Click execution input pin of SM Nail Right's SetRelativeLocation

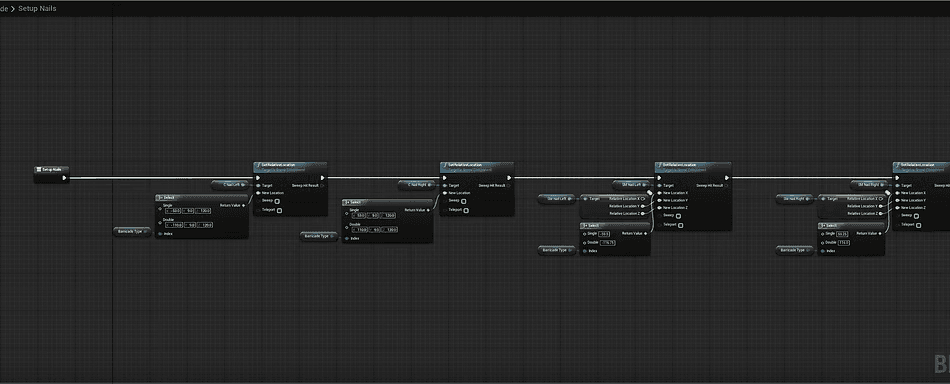[x=897, y=178]
